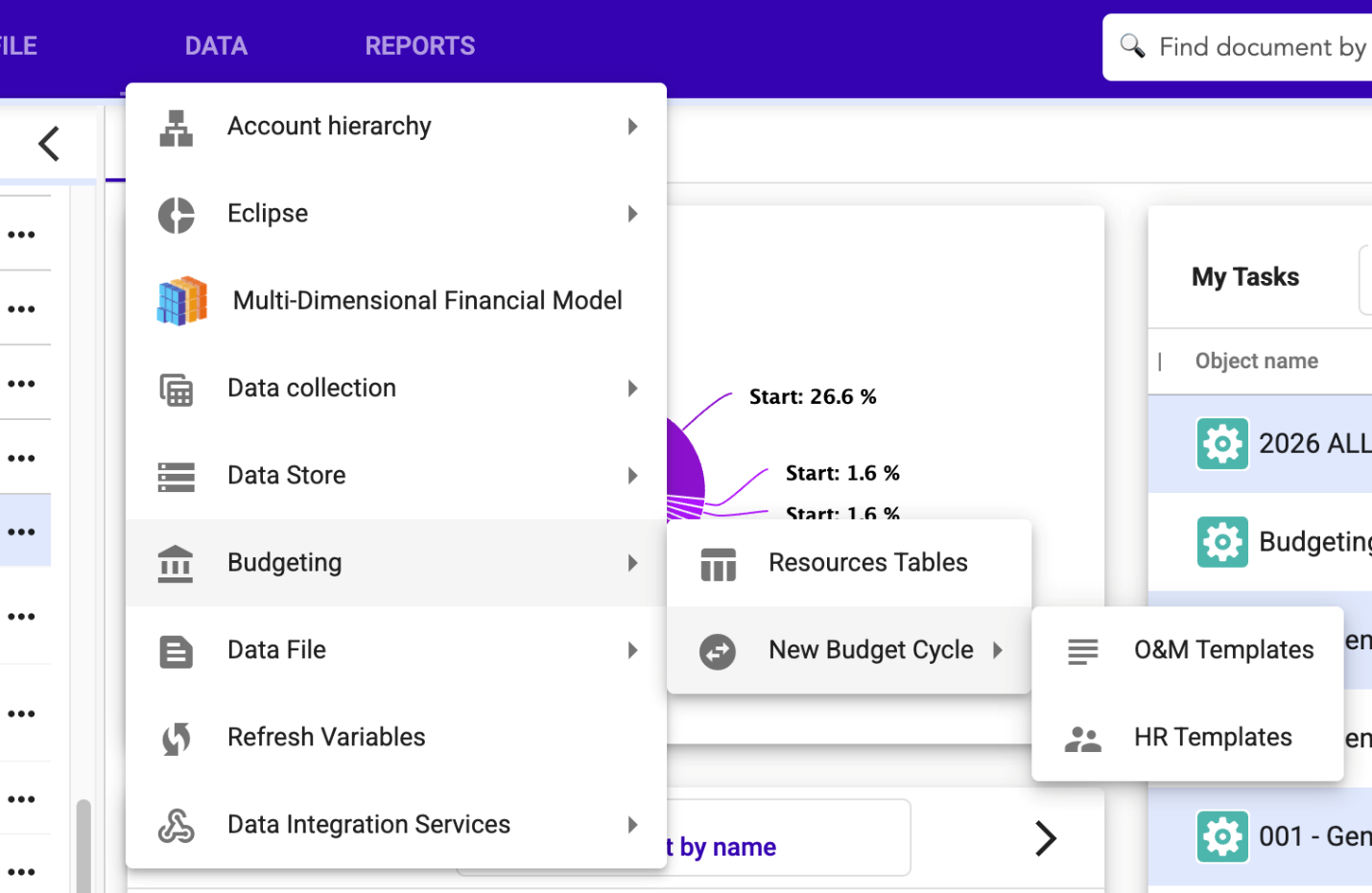The width and height of the screenshot is (1372, 893).
Task: Expand the Data collection submenu arrow
Action: coord(632,388)
